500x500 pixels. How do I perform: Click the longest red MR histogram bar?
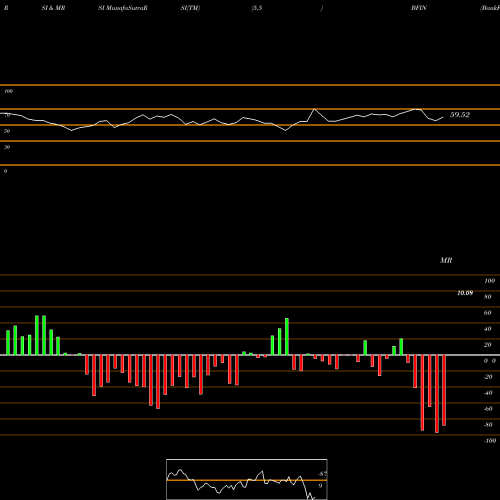(437, 394)
